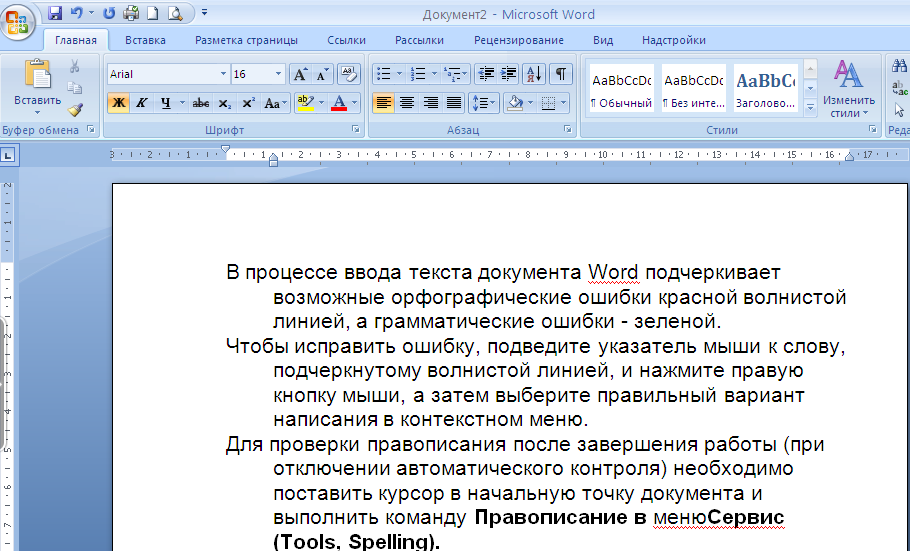Screen dimensions: 910x551
Task: Save the document from the quick access toolbar
Action: coord(55,13)
